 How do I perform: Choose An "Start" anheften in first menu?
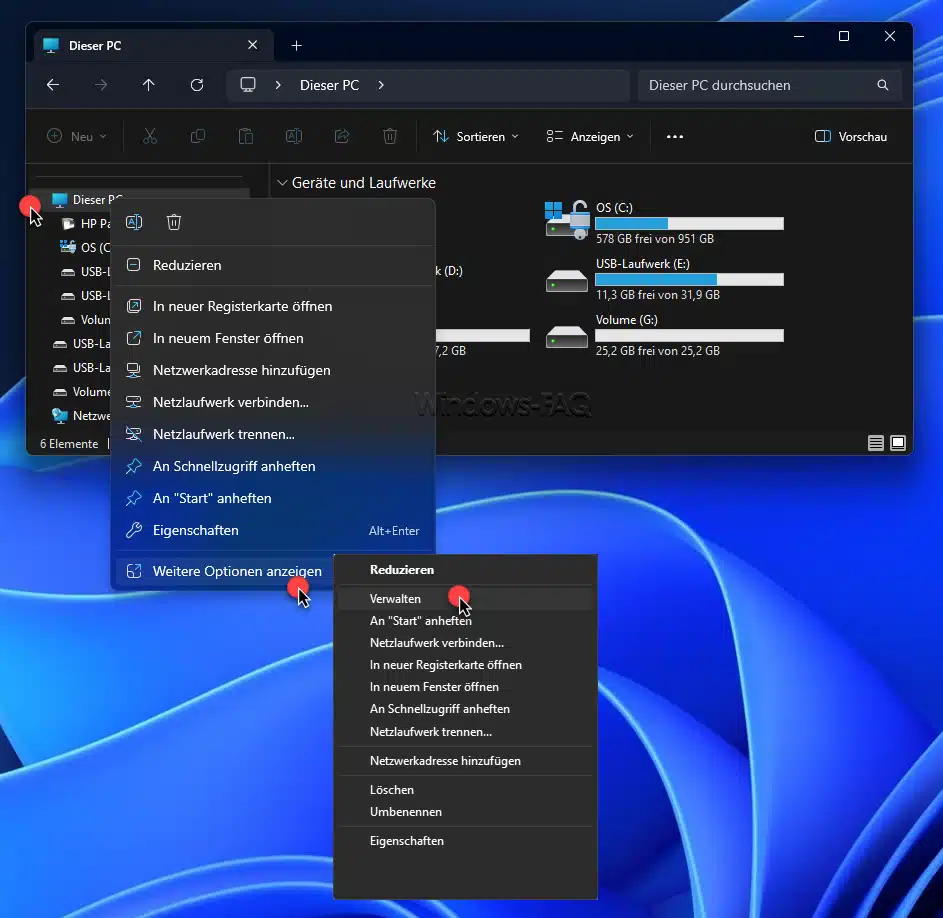(x=274, y=498)
